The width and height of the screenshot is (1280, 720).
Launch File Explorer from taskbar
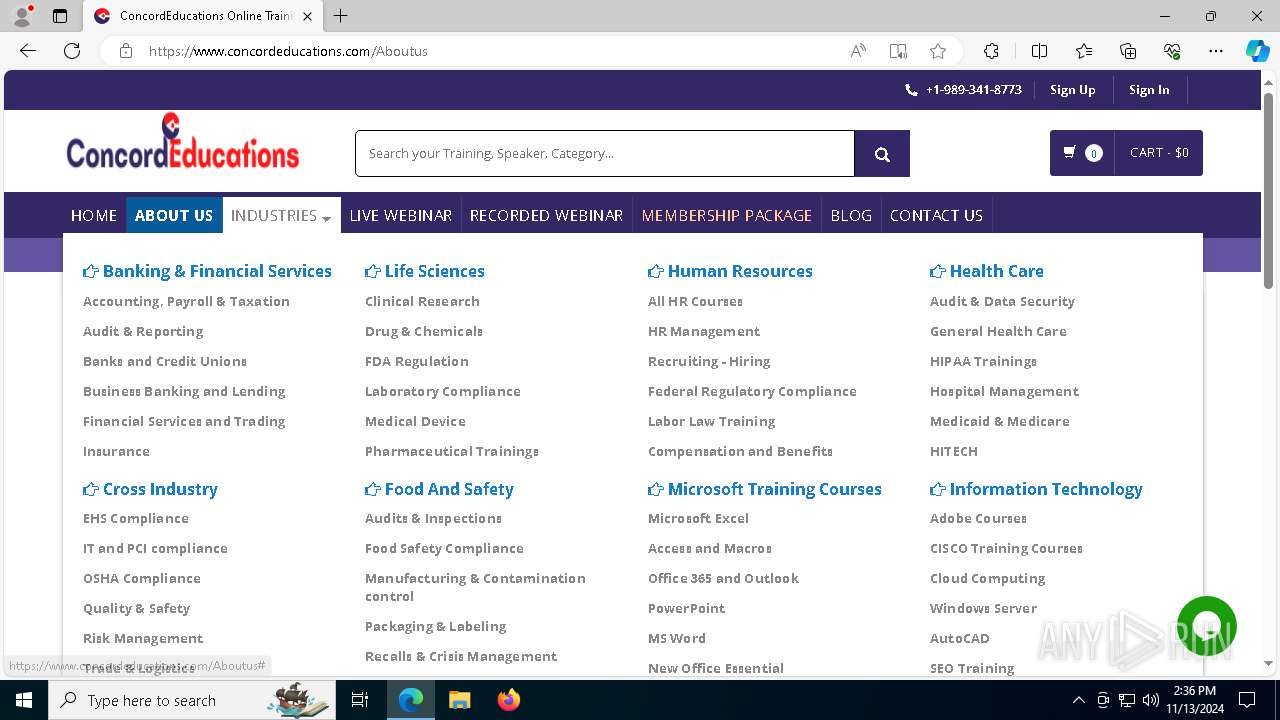point(459,700)
